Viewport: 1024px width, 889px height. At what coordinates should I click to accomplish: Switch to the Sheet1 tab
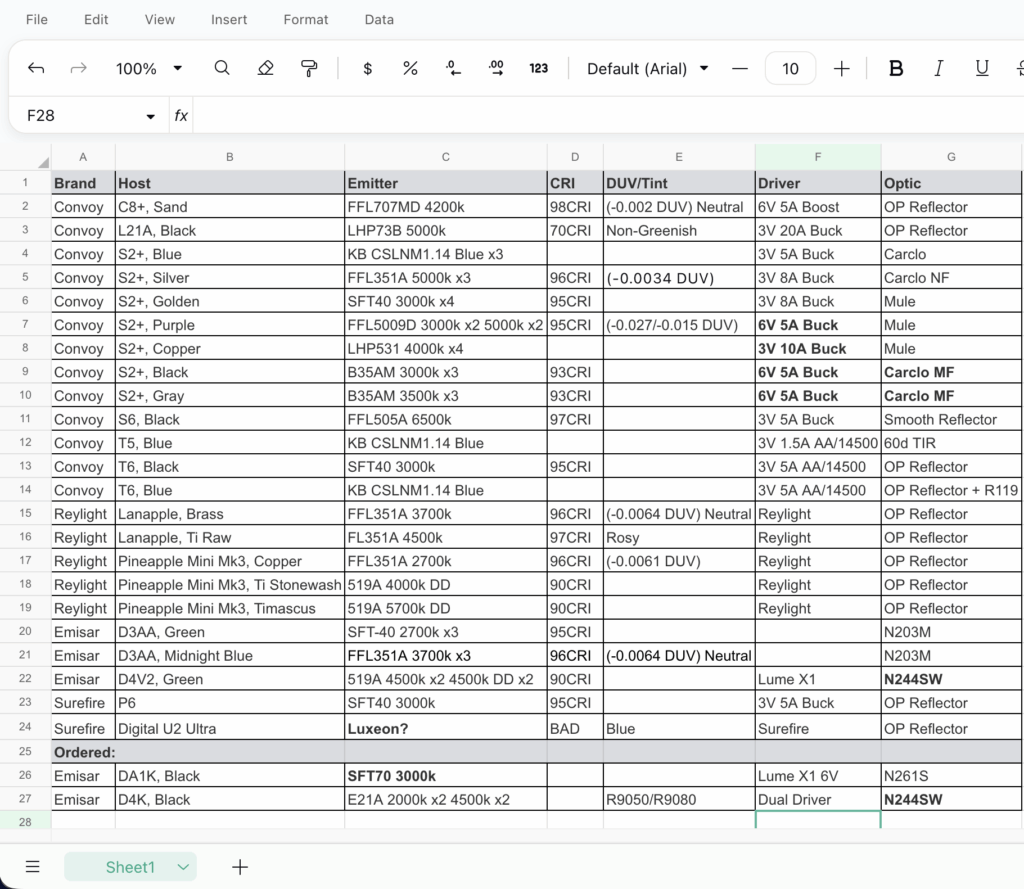coord(130,867)
